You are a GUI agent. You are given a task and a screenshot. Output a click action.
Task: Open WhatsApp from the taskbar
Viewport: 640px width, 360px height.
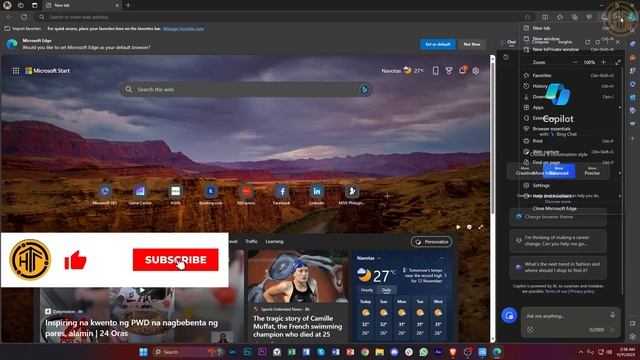coord(423,352)
